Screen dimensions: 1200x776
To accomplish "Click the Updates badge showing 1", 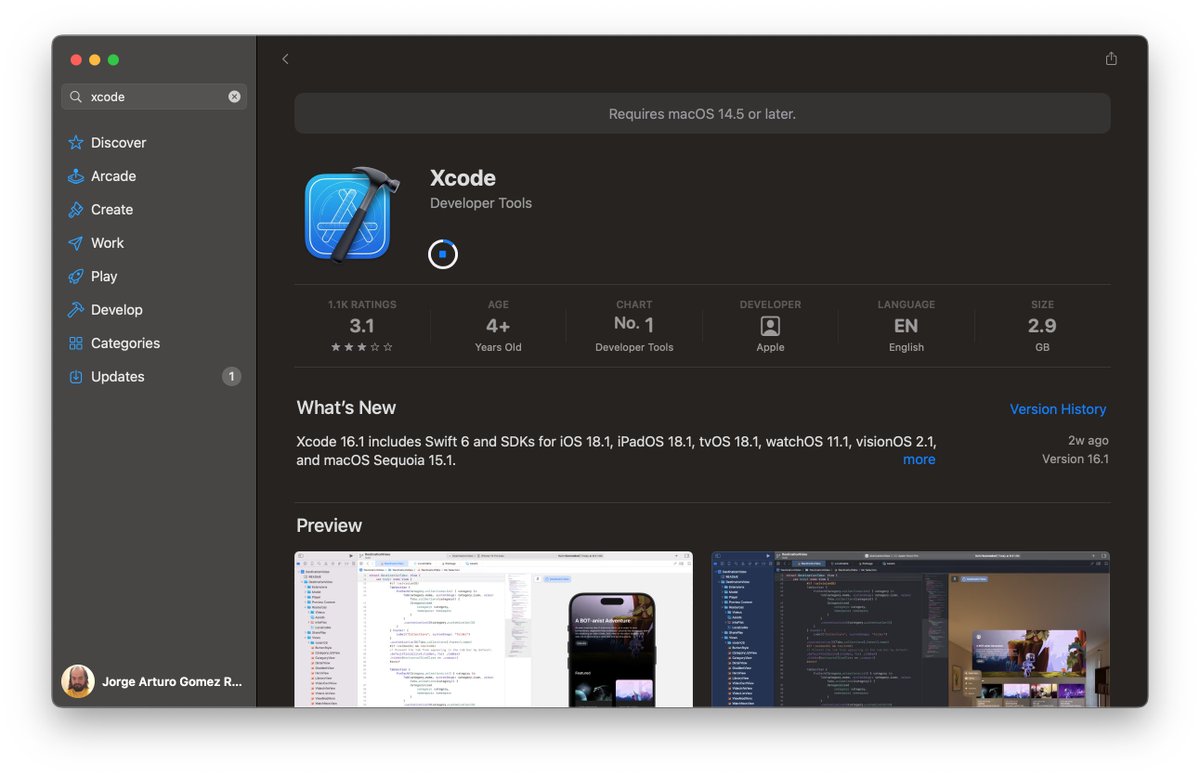I will [x=231, y=377].
